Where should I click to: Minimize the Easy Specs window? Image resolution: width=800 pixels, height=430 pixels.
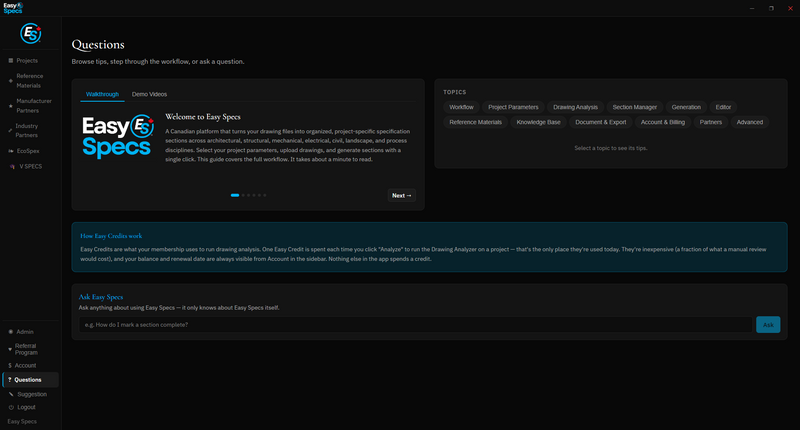pos(752,8)
